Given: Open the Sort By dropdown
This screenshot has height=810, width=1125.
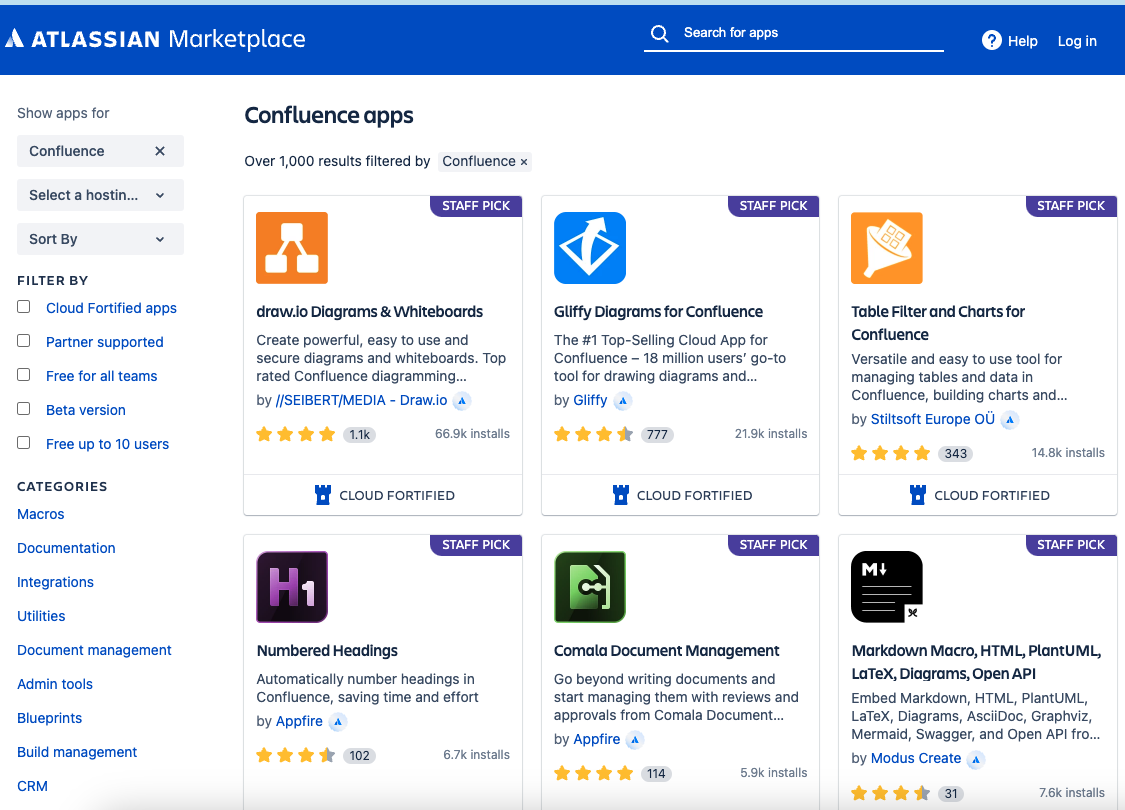Looking at the screenshot, I should tap(100, 239).
